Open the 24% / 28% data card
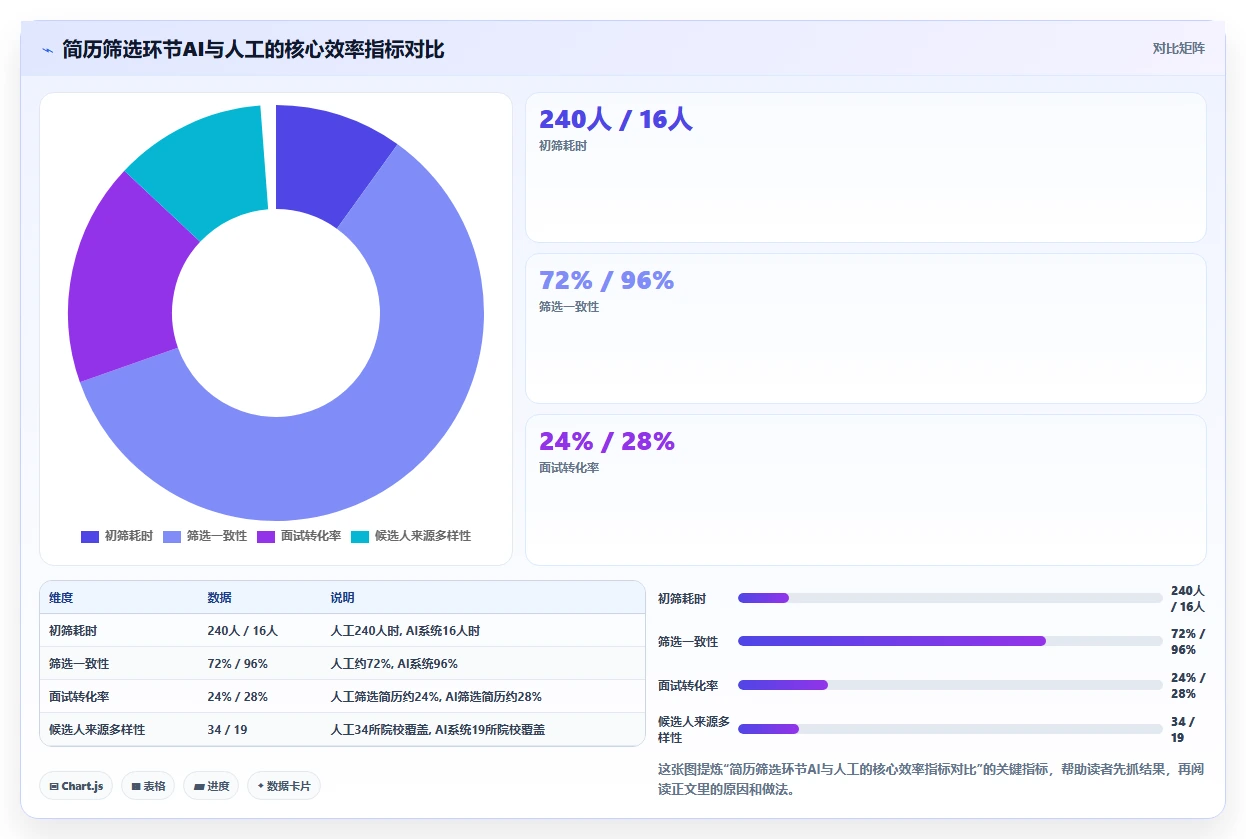 (866, 490)
